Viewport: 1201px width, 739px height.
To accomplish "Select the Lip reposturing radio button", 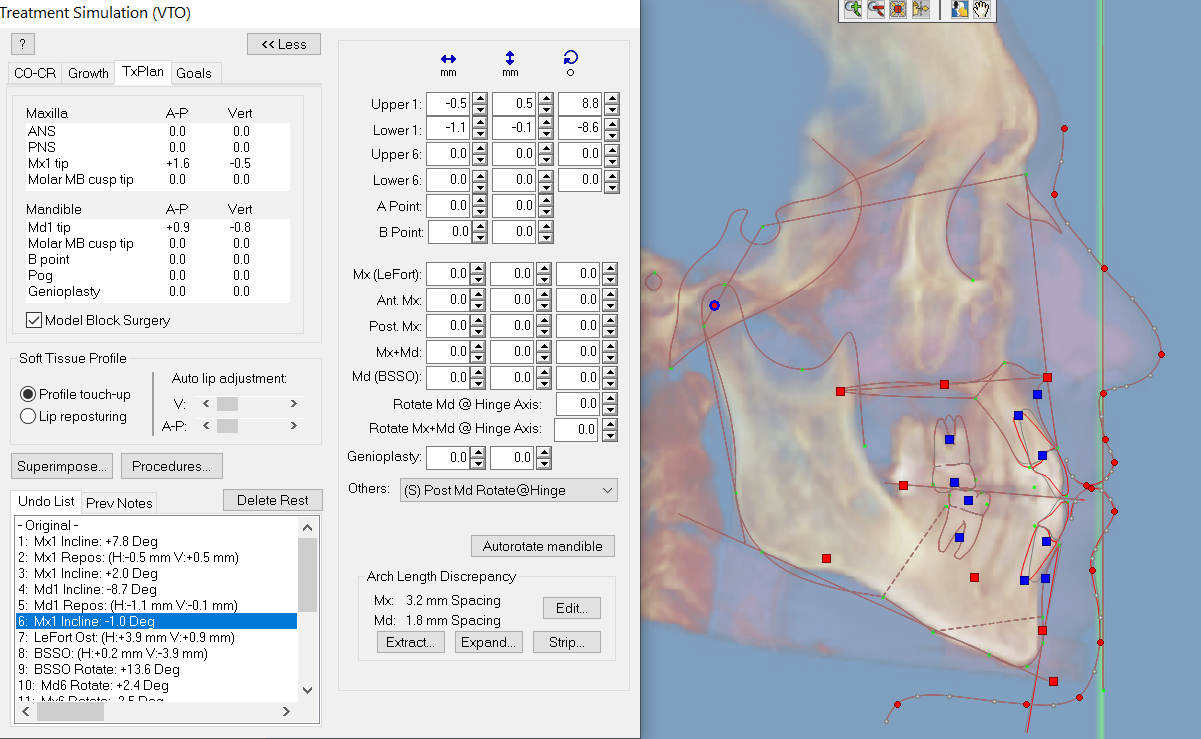I will point(28,416).
